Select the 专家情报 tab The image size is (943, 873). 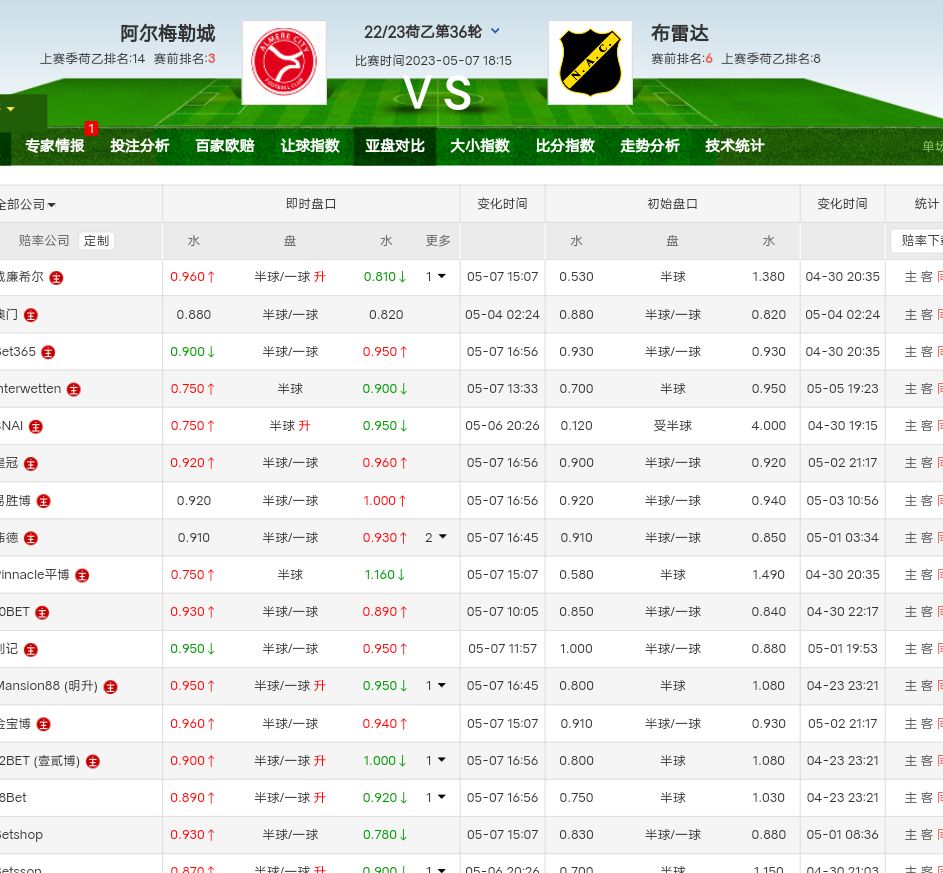point(55,146)
